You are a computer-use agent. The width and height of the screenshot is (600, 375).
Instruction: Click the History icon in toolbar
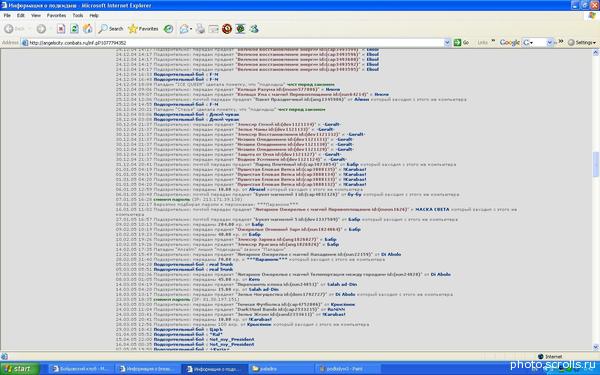(x=168, y=29)
